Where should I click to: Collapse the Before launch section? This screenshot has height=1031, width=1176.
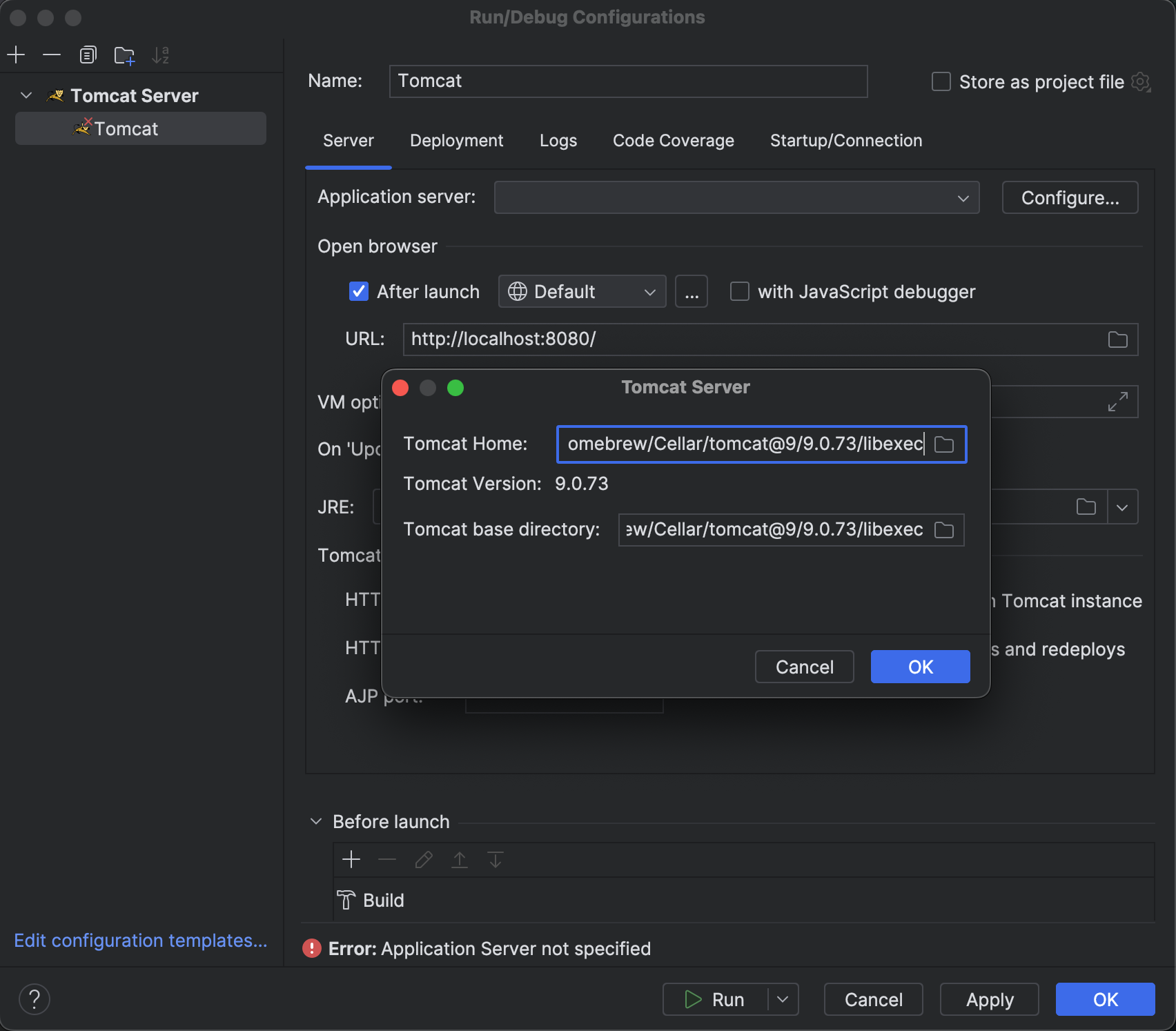click(x=316, y=821)
